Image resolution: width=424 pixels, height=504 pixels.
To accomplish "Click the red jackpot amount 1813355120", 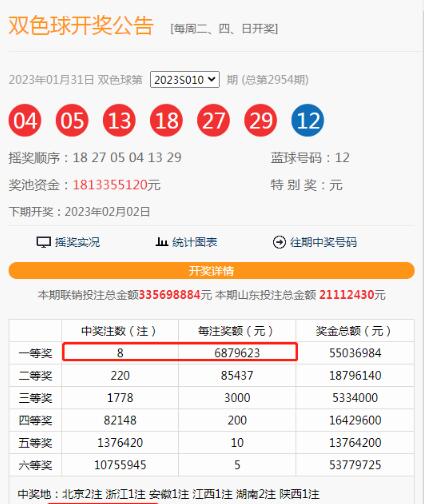I will 110,185.
